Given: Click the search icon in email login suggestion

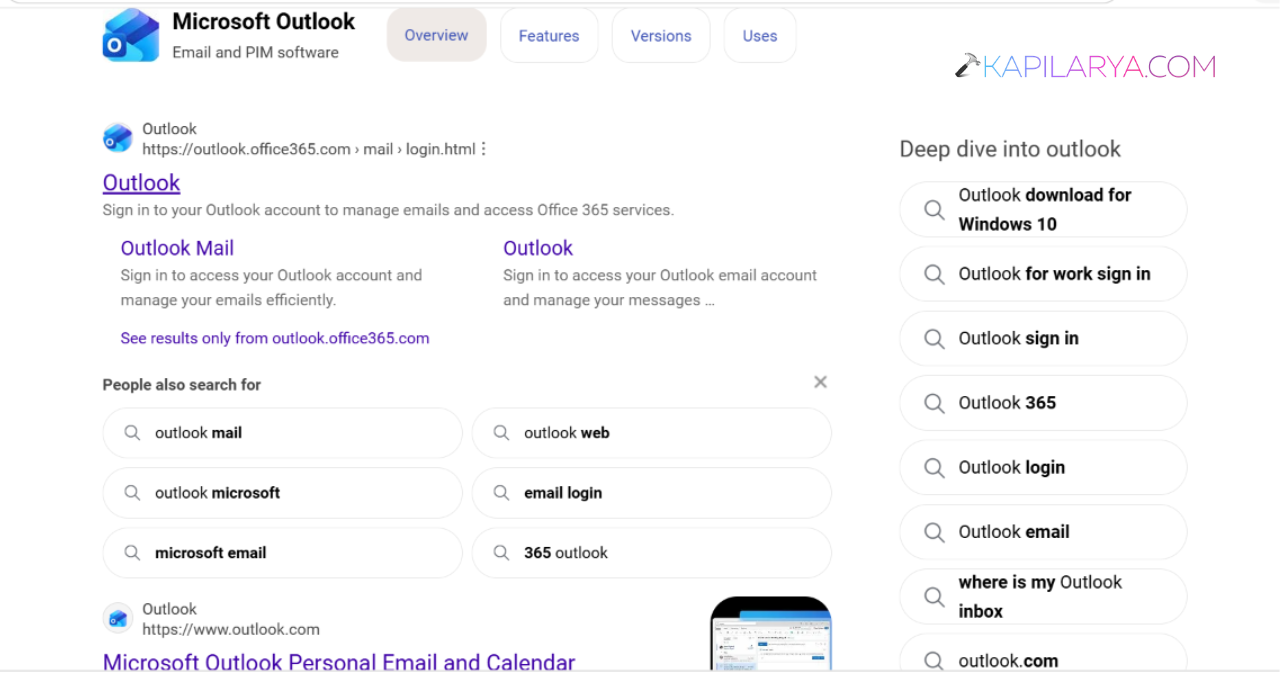Looking at the screenshot, I should [501, 493].
